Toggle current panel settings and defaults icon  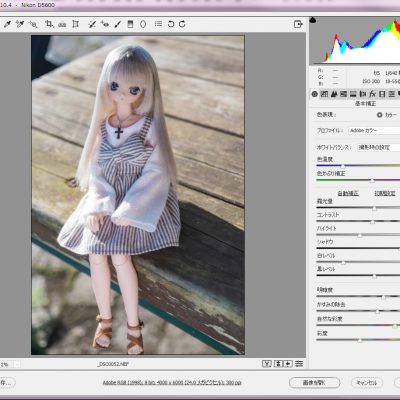click(x=299, y=364)
